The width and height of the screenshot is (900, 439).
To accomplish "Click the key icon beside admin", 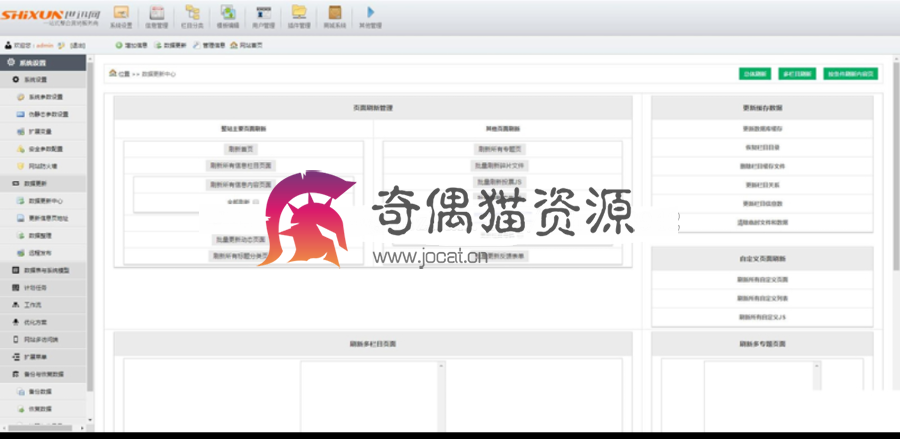I will point(61,45).
